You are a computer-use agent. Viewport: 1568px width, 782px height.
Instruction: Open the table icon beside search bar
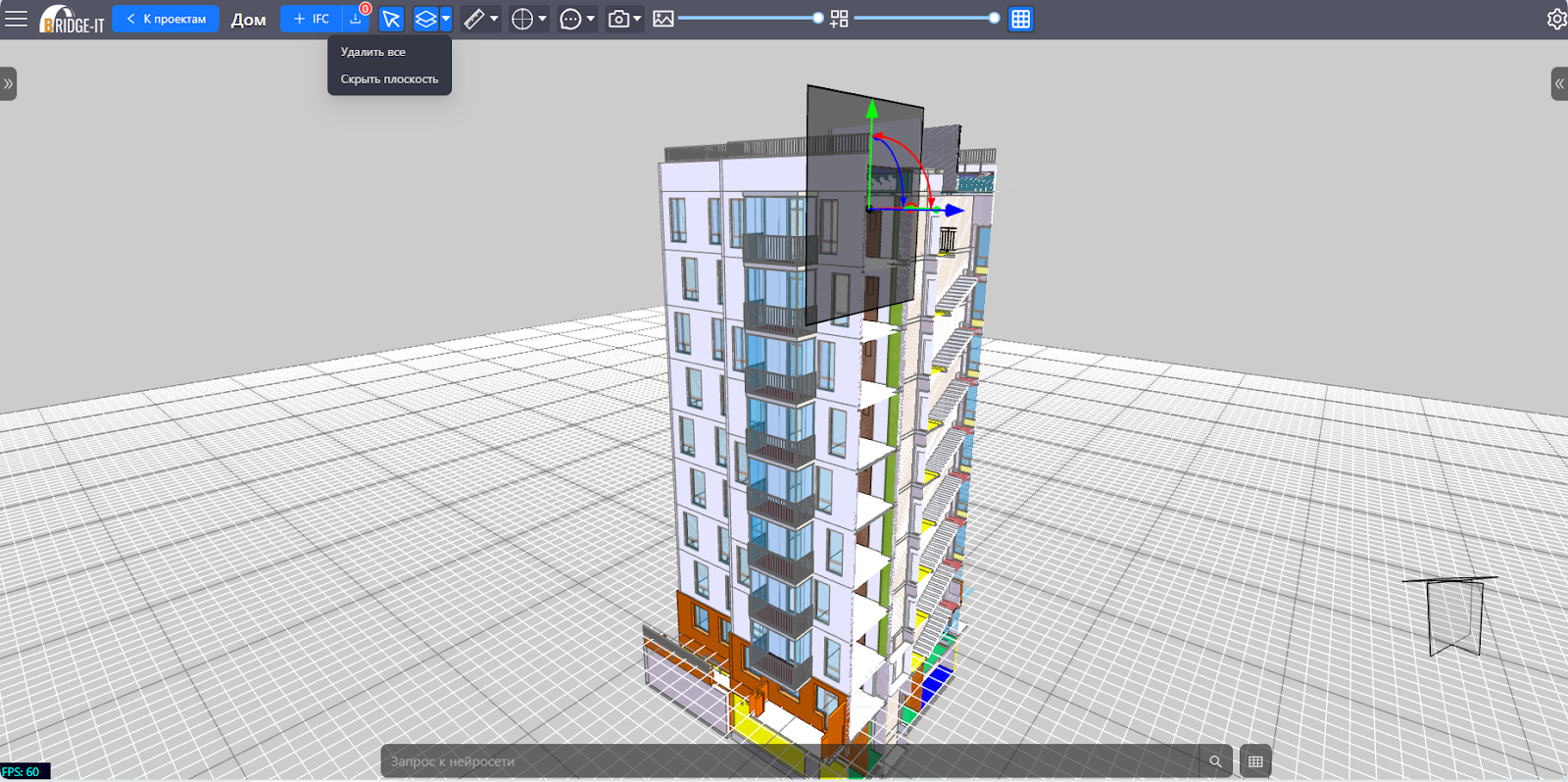1255,761
